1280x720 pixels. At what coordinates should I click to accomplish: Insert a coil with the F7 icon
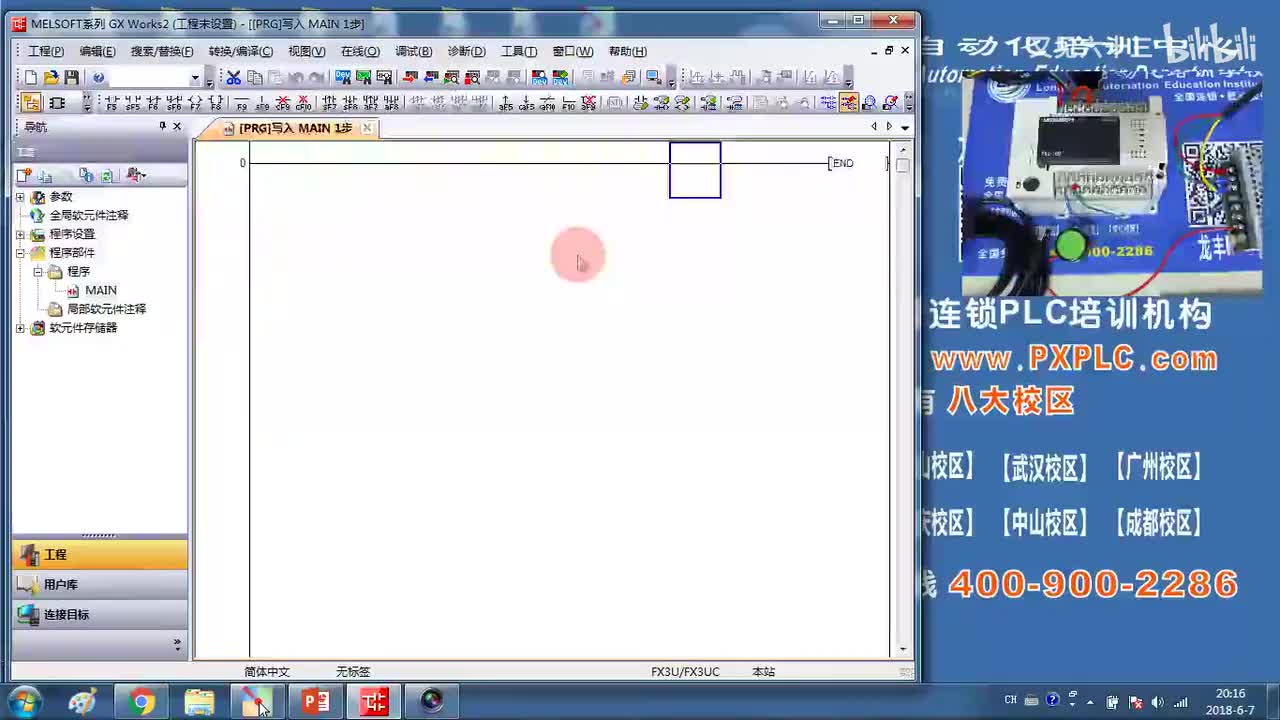point(195,102)
